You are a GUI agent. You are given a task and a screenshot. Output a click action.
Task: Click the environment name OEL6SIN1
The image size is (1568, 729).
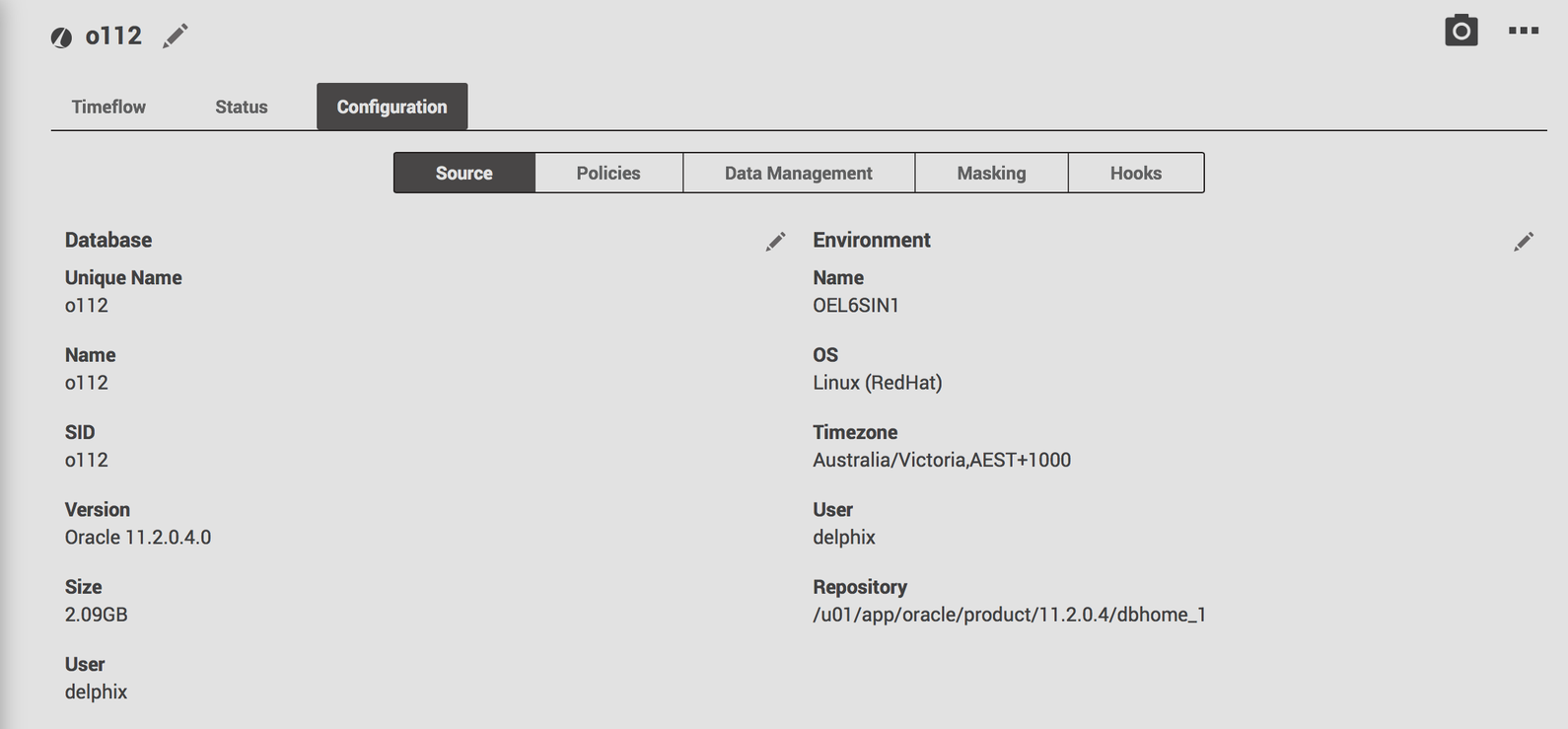pos(856,306)
